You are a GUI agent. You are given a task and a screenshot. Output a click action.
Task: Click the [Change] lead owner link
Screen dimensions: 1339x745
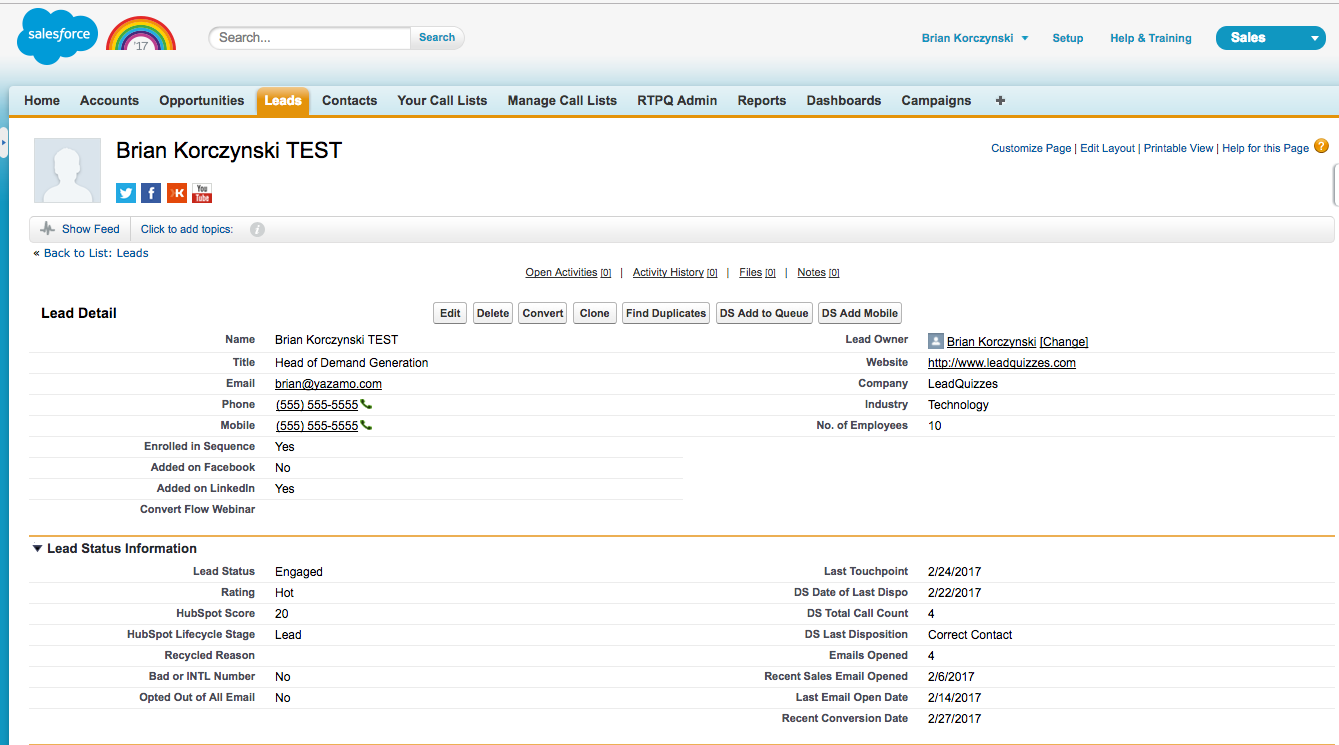1064,342
